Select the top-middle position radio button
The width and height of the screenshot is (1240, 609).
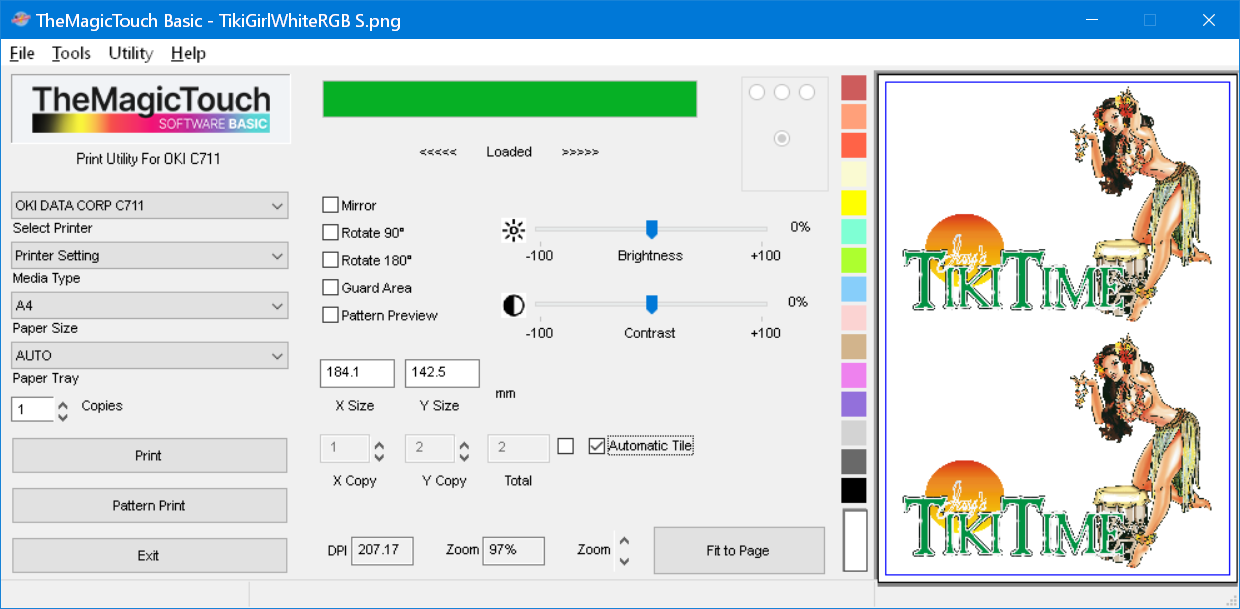click(782, 92)
